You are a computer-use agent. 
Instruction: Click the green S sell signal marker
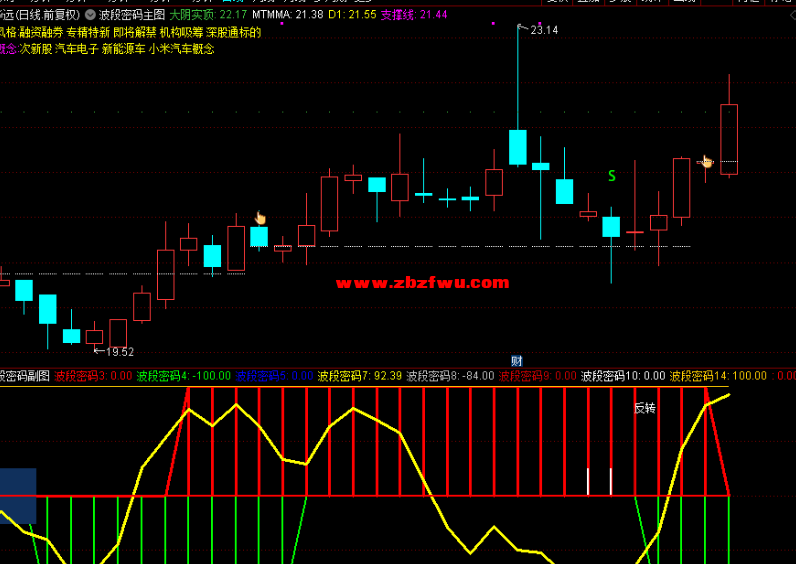pos(612,176)
